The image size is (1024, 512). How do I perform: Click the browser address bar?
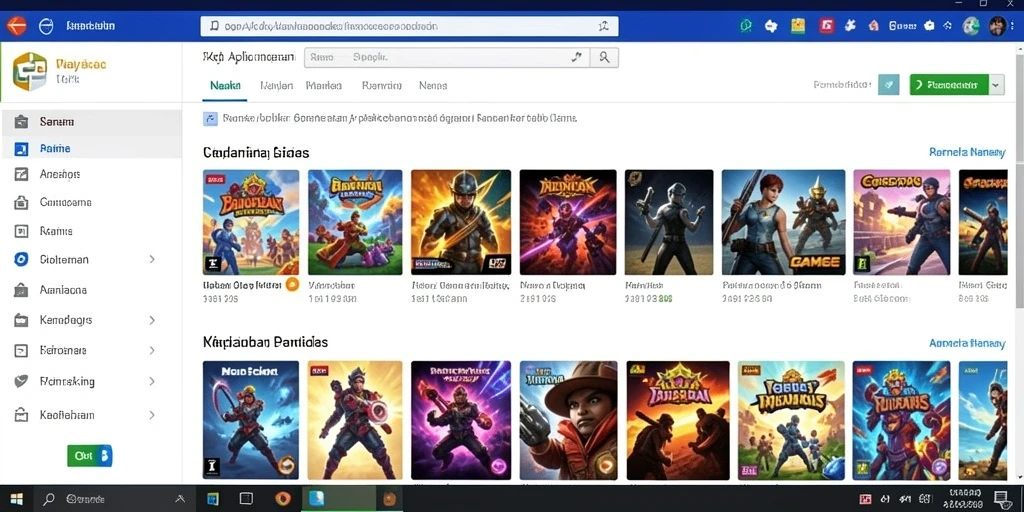pos(409,26)
